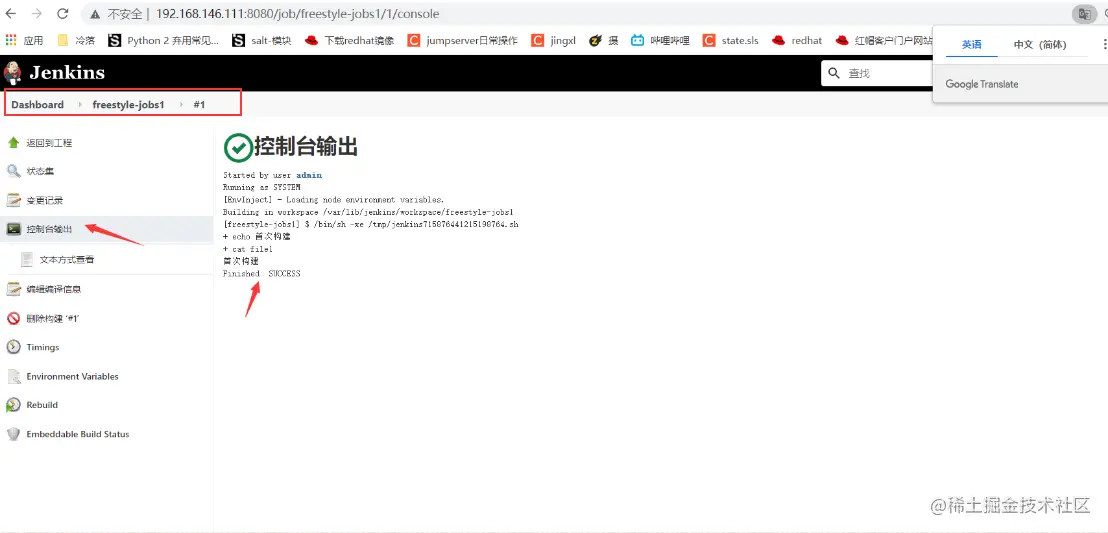Open the 红帽客户门户网站 bookmark
The width and height of the screenshot is (1108, 533).
click(883, 40)
